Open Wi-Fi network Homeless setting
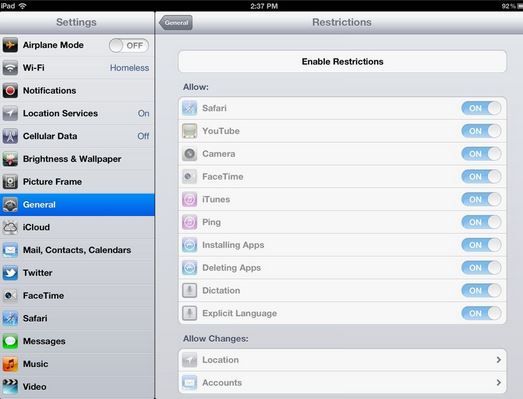Screen dimensions: 523x399 coord(77,68)
